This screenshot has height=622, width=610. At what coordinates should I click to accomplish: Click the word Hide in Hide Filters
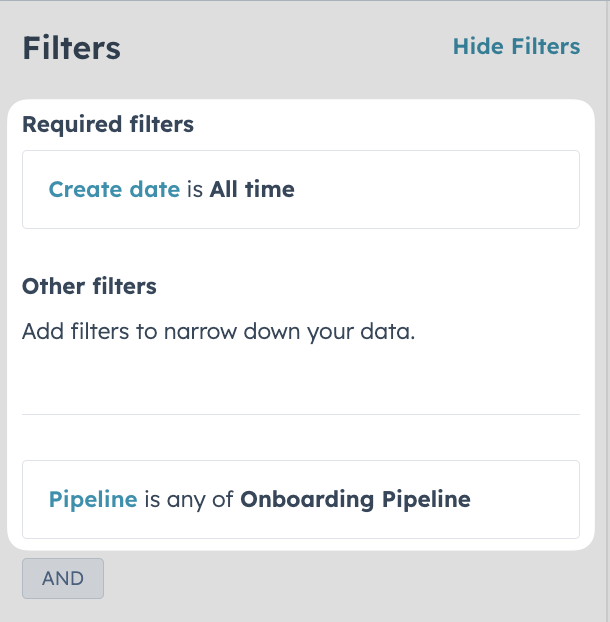point(478,46)
